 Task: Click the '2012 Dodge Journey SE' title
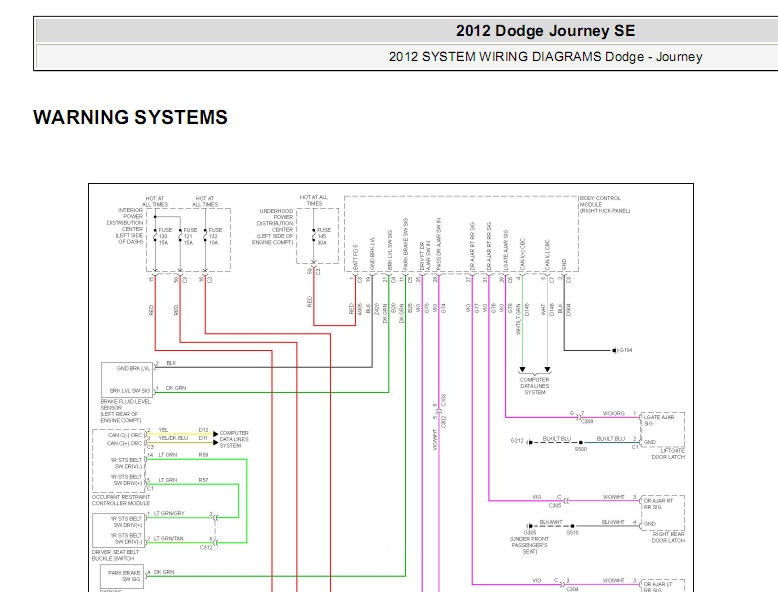545,31
